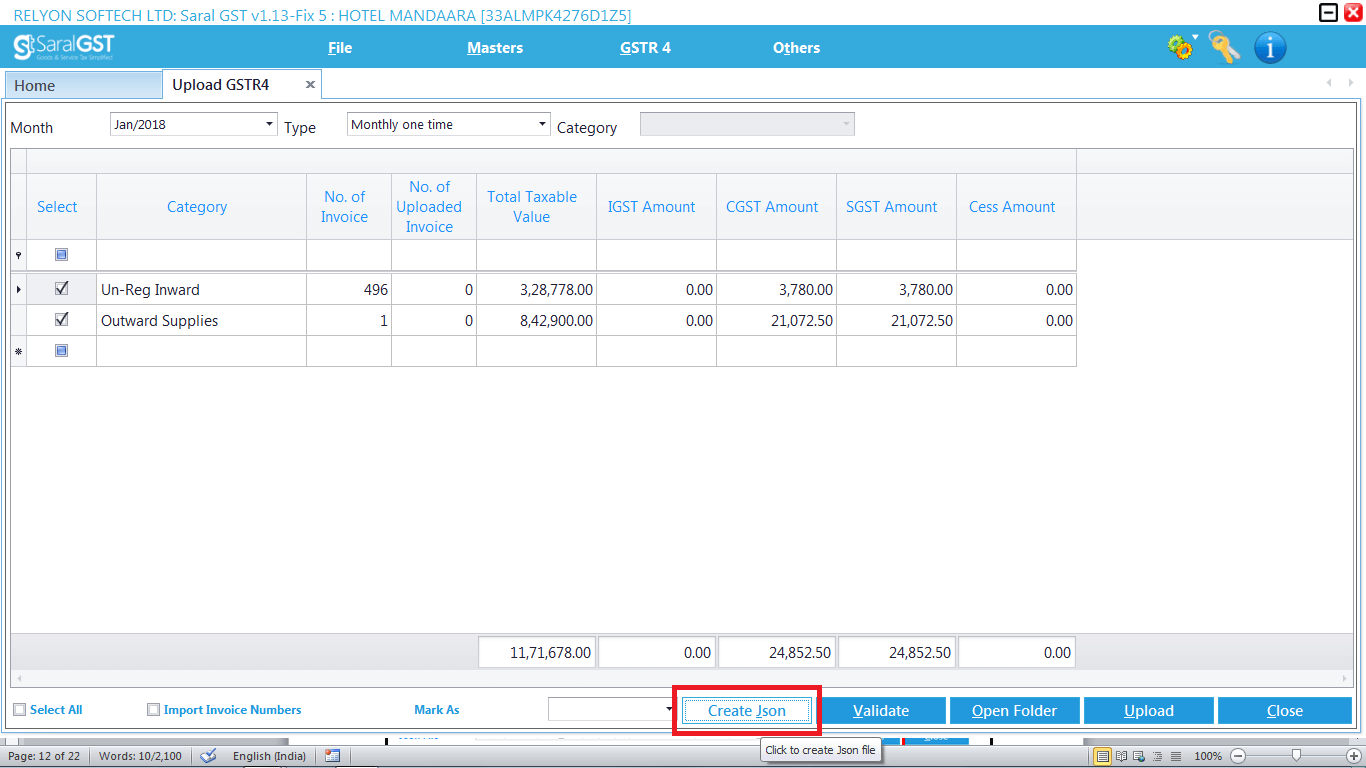The height and width of the screenshot is (768, 1366).
Task: Open the File menu
Action: (340, 48)
